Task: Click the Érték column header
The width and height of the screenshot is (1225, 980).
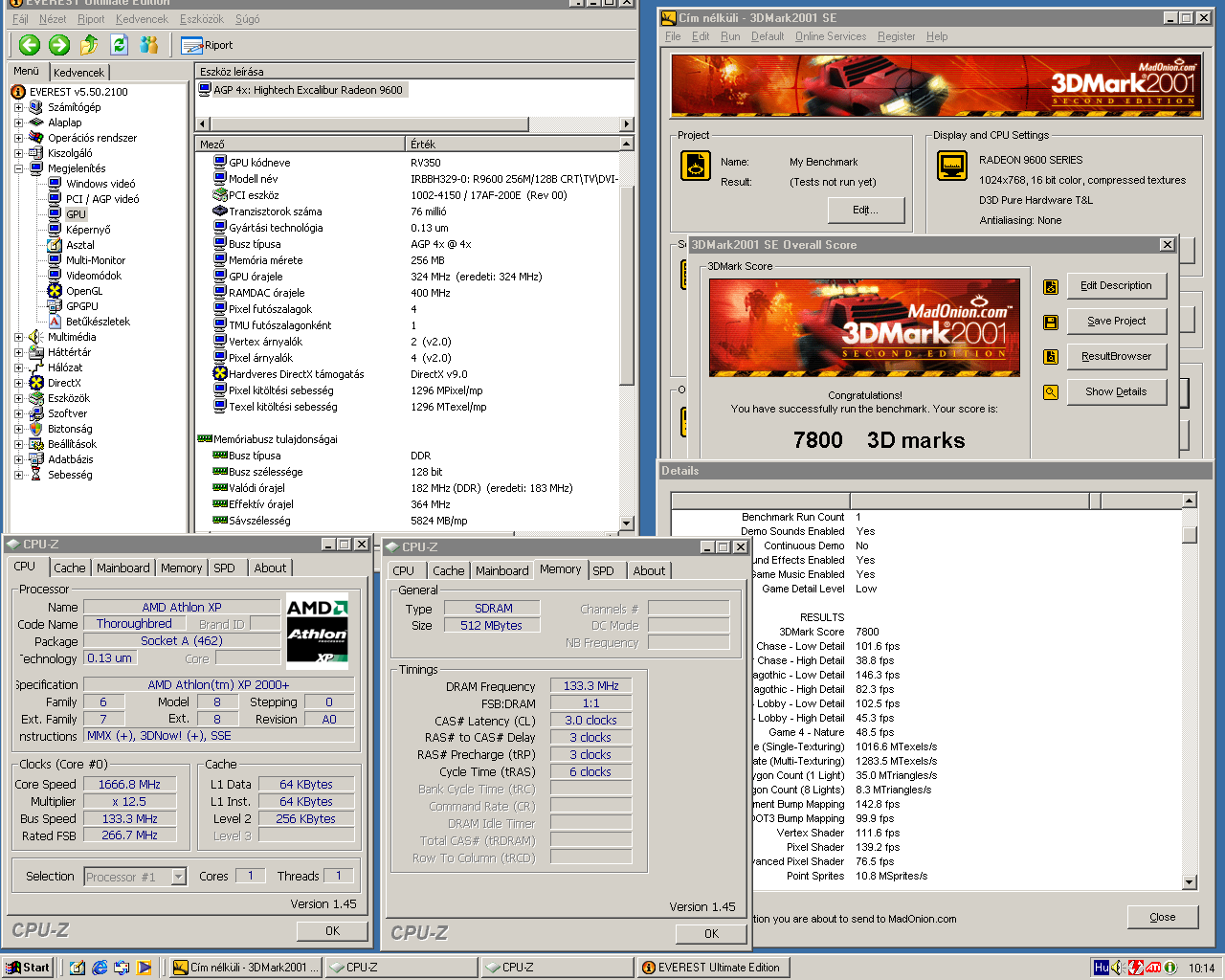Action: 513,144
